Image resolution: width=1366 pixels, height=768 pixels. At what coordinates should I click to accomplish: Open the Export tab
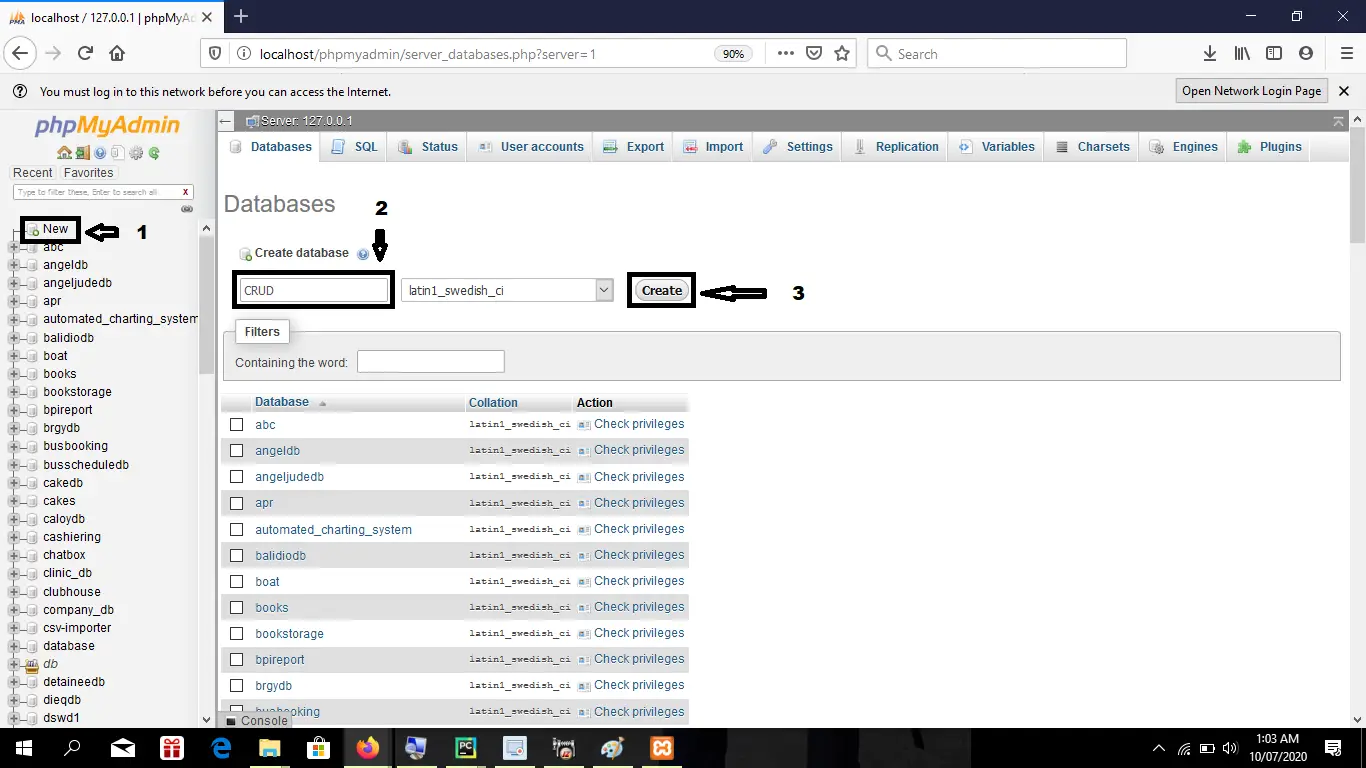[x=634, y=147]
